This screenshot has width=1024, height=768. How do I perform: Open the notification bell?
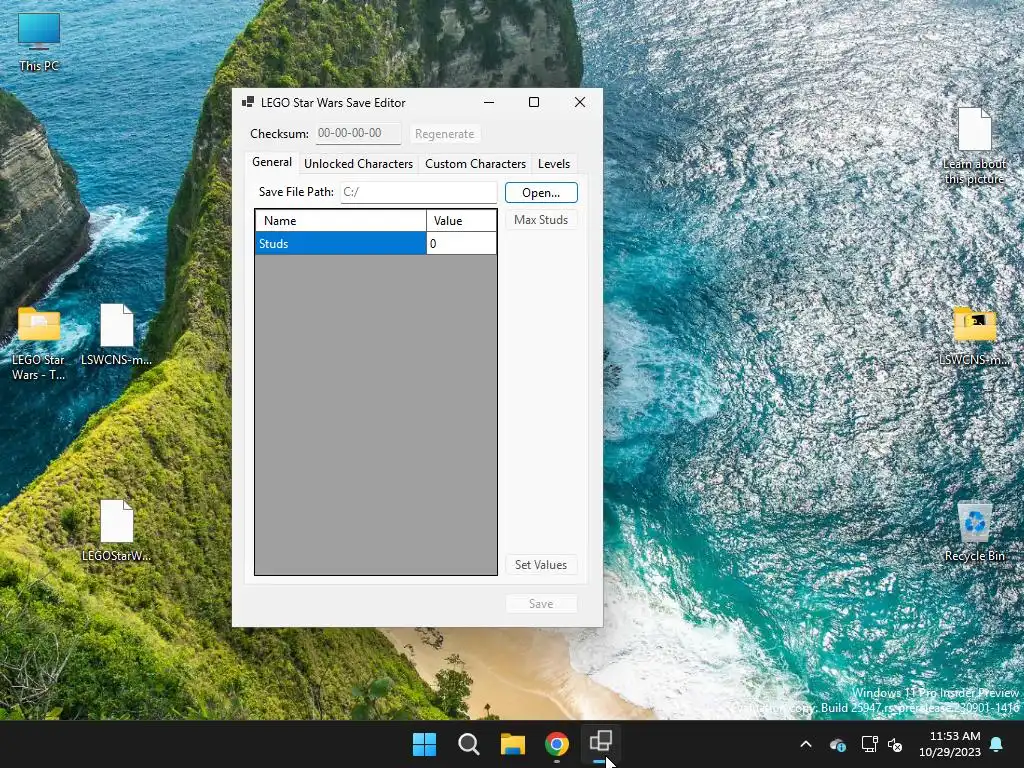[997, 744]
